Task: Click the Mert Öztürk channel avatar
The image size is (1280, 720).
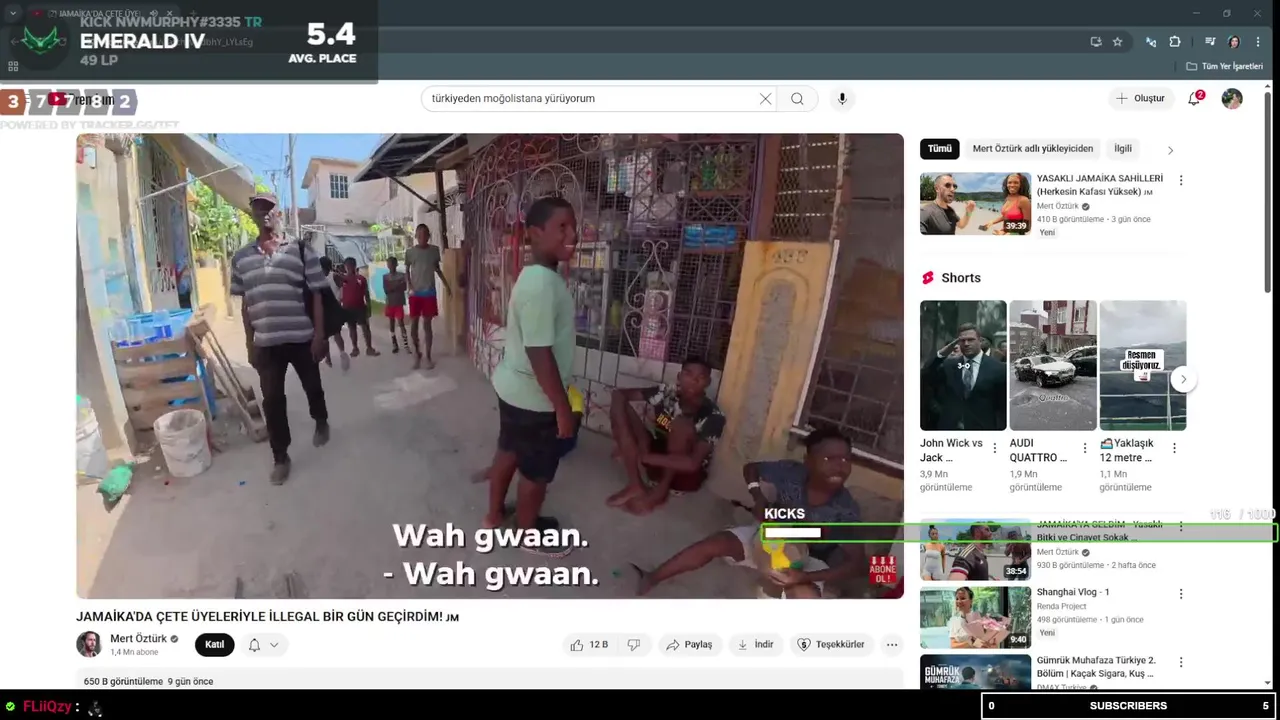Action: [x=89, y=644]
